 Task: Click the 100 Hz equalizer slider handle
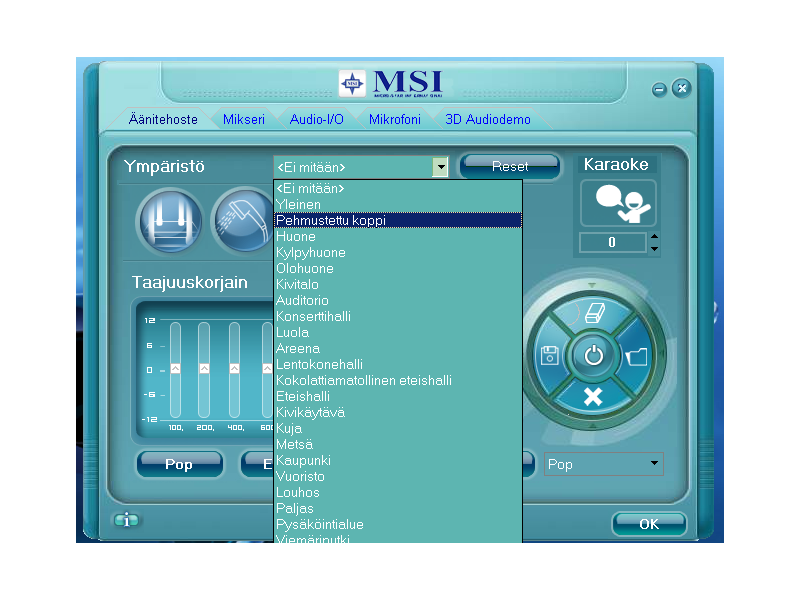(175, 369)
